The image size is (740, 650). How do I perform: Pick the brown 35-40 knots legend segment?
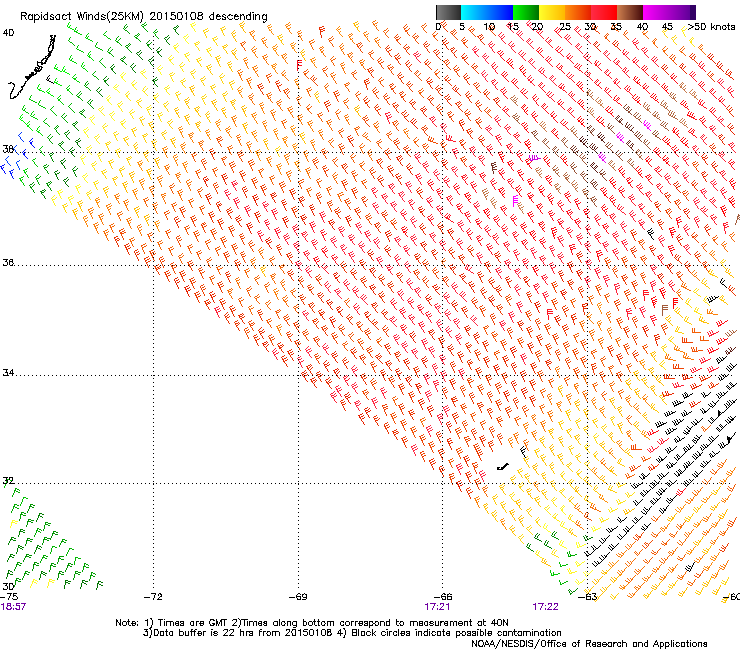point(630,12)
